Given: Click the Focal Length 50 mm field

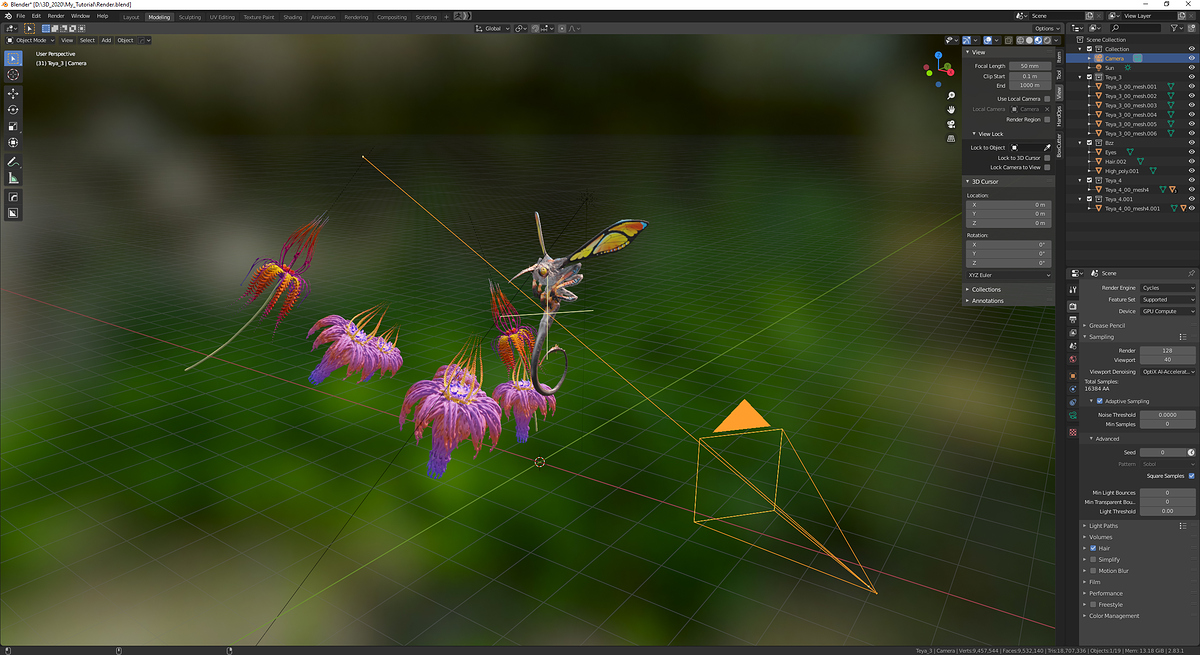Looking at the screenshot, I should click(x=1029, y=66).
